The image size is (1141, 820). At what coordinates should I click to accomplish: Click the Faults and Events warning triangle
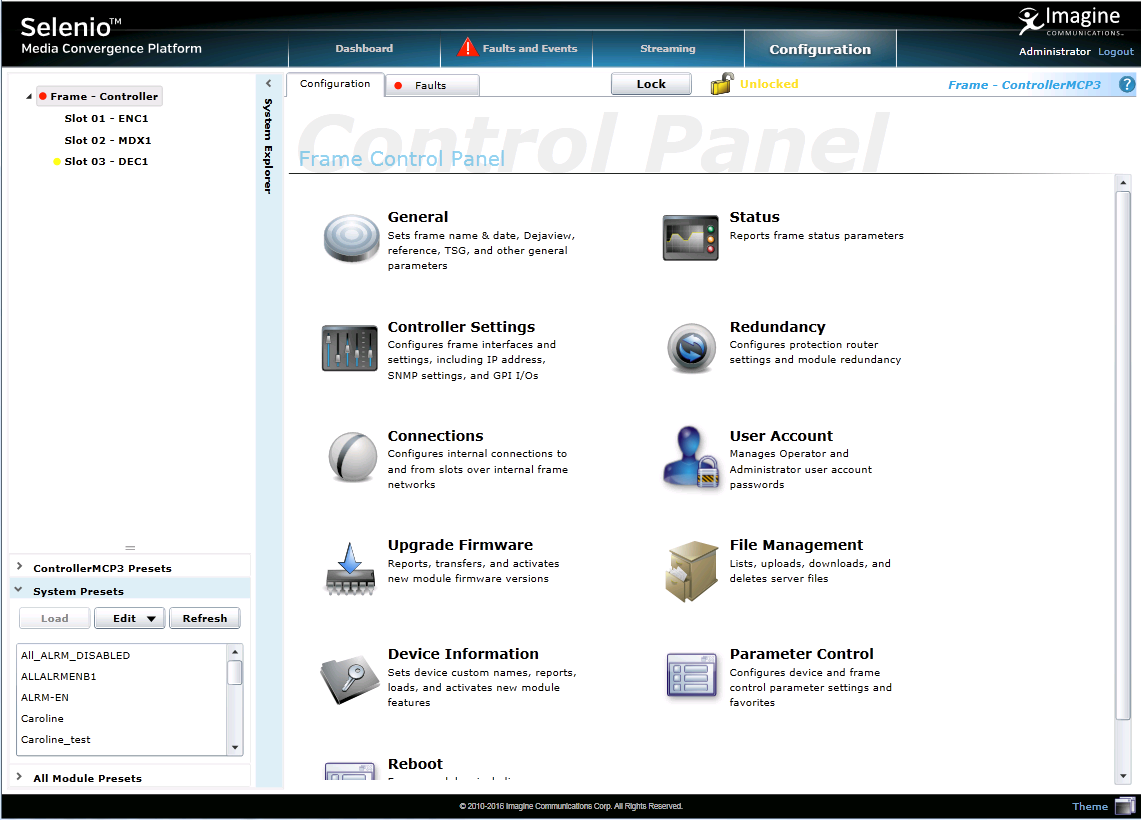pyautogui.click(x=467, y=47)
